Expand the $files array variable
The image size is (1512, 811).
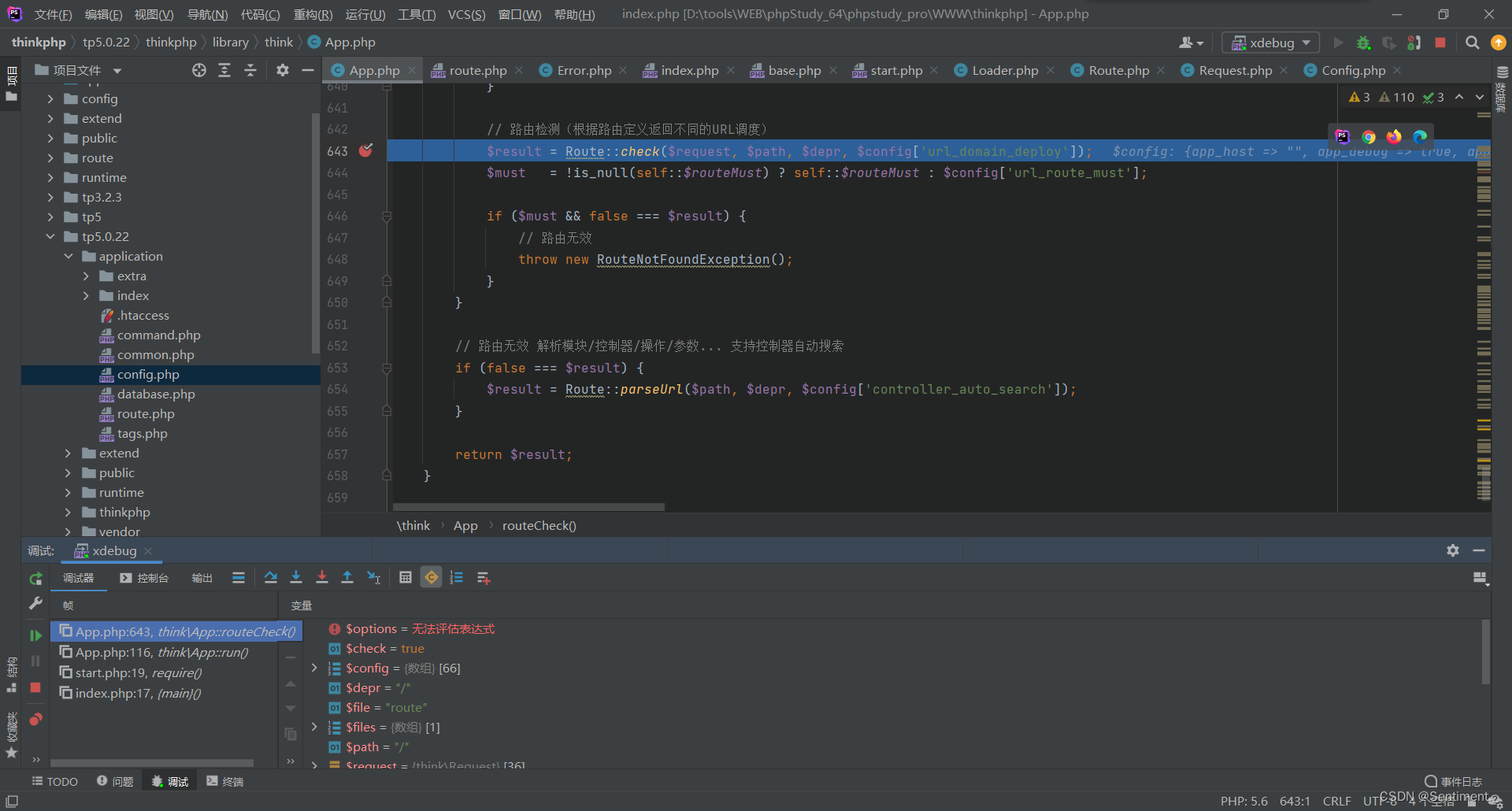[x=314, y=727]
